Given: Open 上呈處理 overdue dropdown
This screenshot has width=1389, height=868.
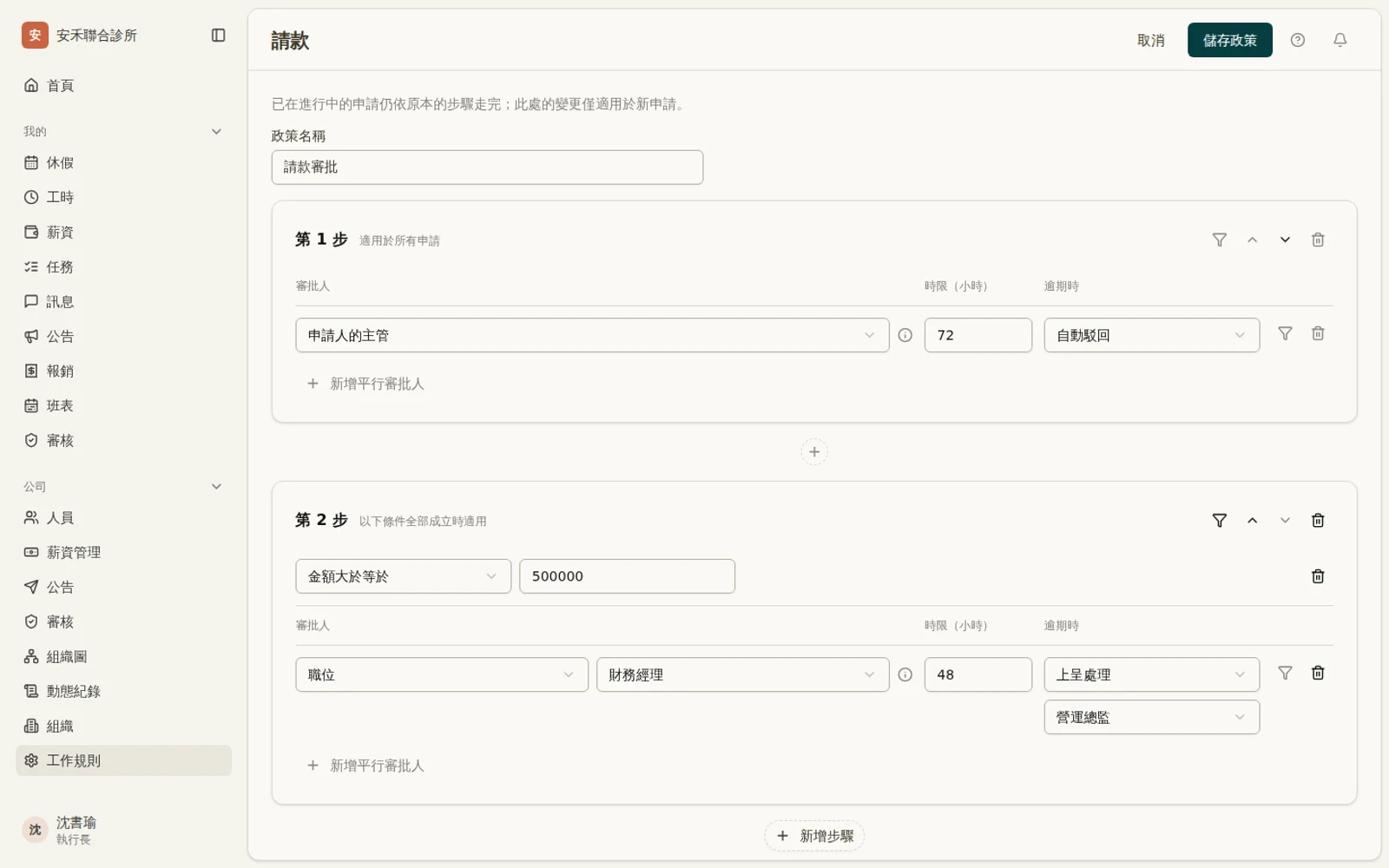Looking at the screenshot, I should click(x=1151, y=674).
